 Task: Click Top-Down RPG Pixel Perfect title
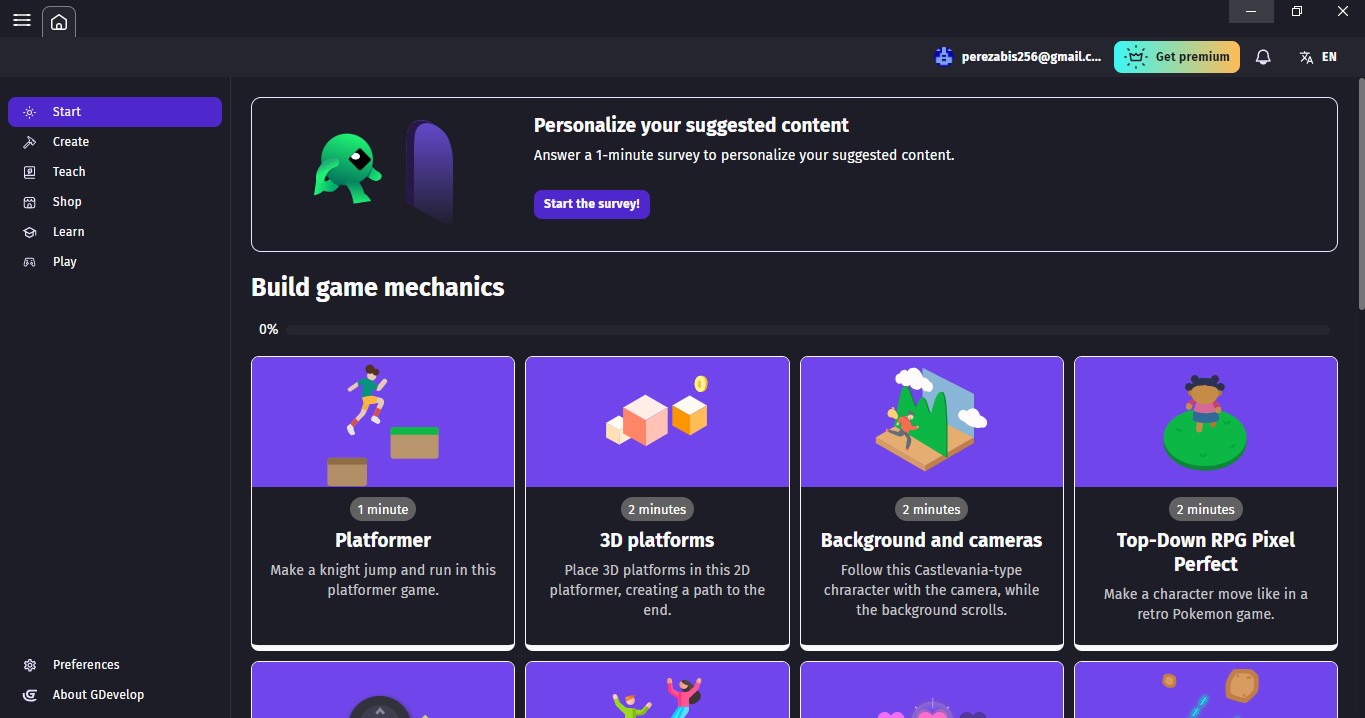click(1206, 552)
